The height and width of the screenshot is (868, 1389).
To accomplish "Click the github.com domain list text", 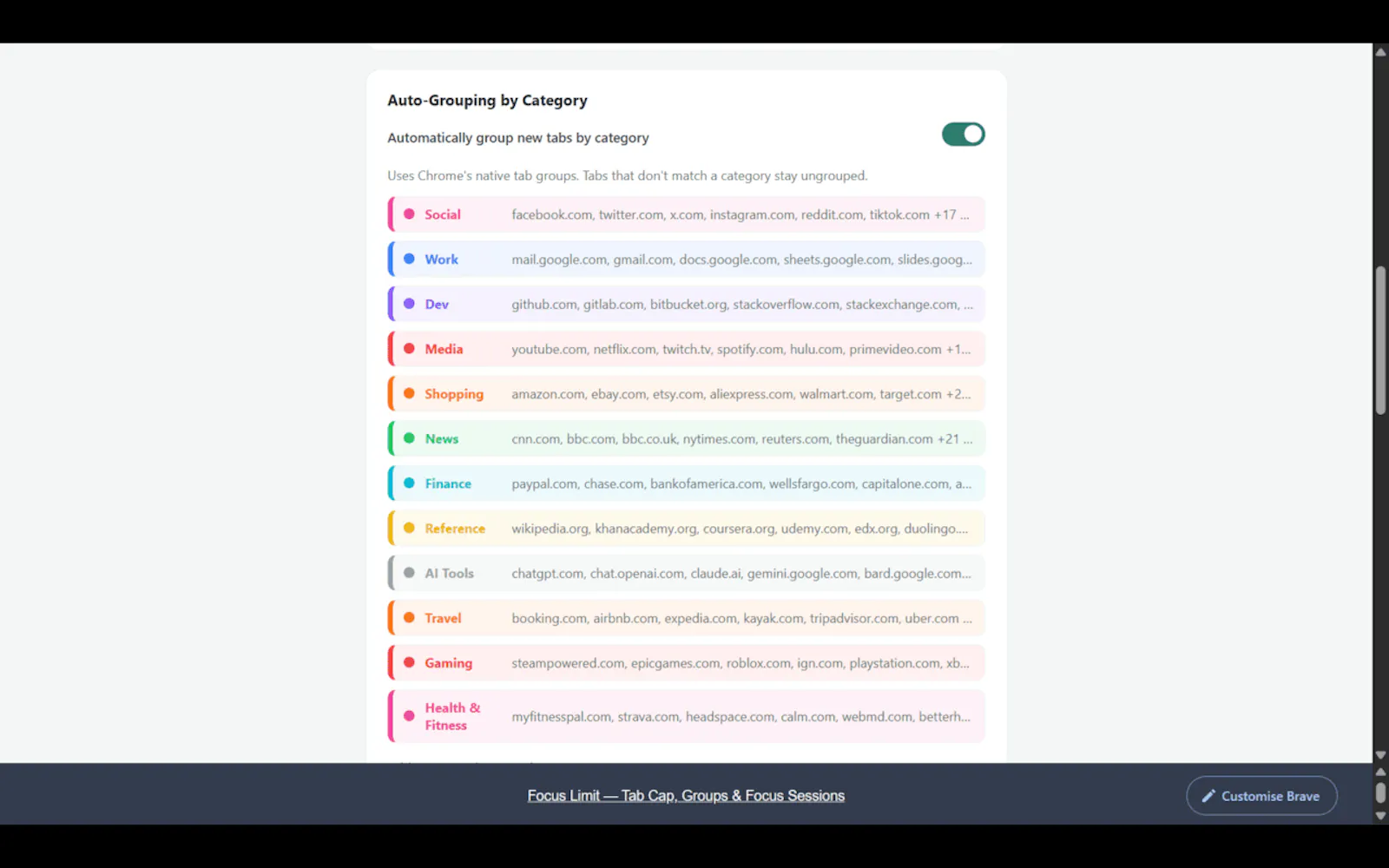I will [x=742, y=305].
